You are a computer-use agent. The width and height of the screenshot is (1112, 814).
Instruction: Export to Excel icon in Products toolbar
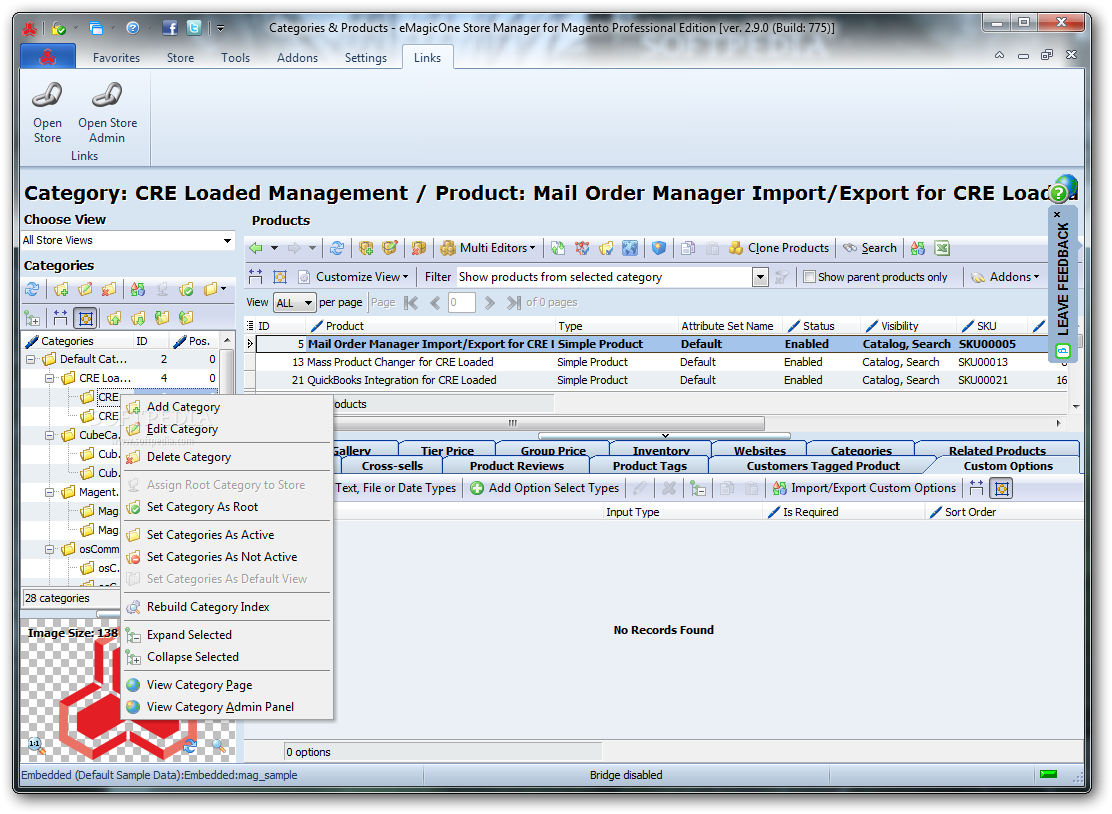pyautogui.click(x=942, y=248)
